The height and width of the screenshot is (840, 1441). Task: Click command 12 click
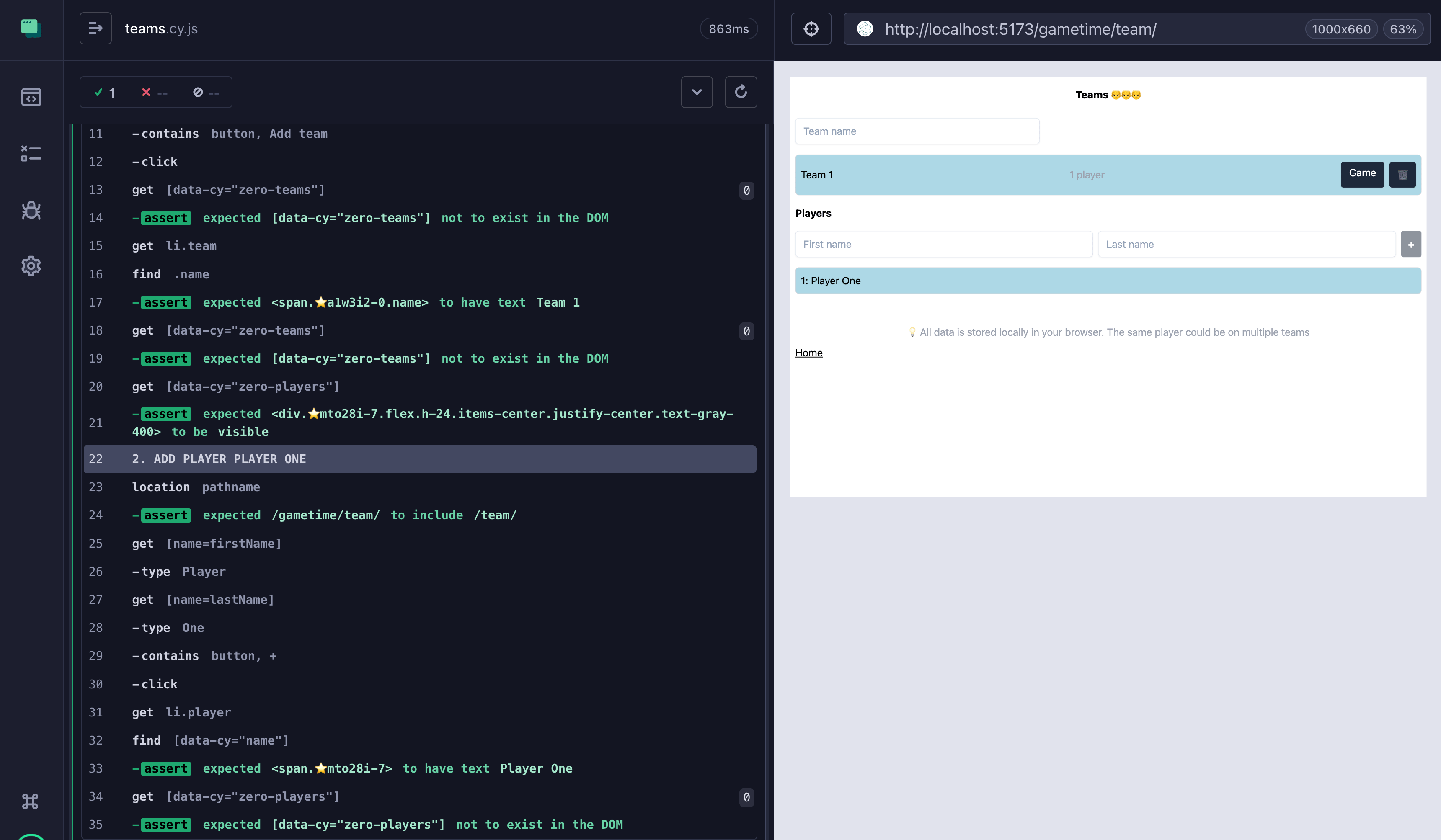[x=420, y=162]
